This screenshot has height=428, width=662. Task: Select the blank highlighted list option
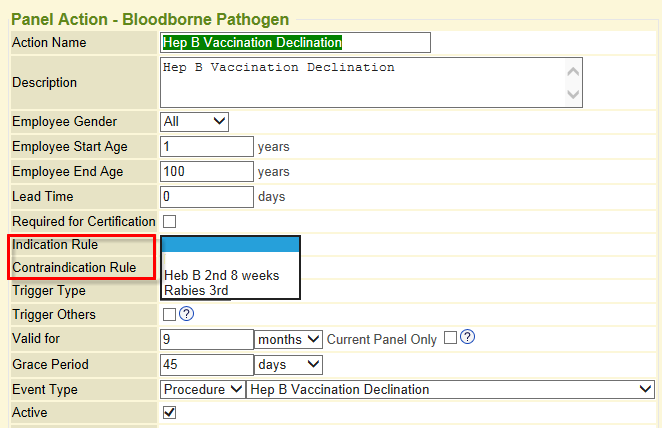231,244
